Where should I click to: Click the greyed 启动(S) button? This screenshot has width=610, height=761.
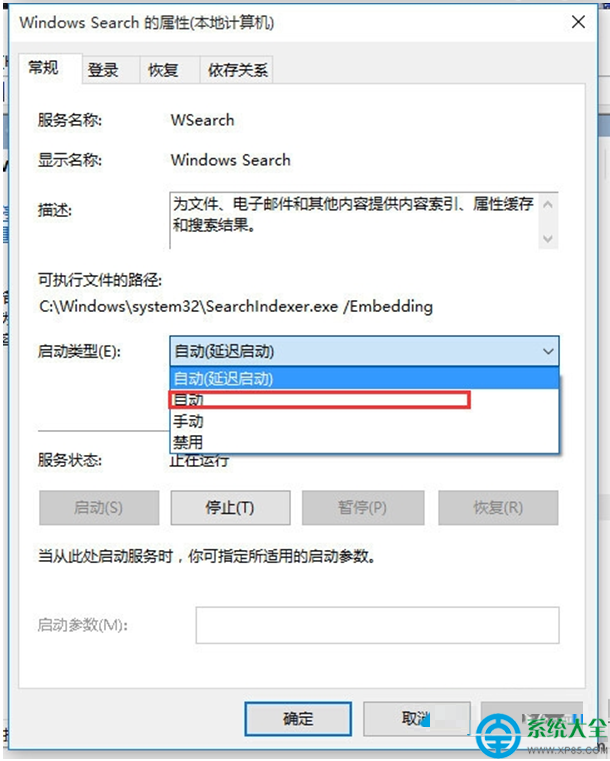(99, 508)
